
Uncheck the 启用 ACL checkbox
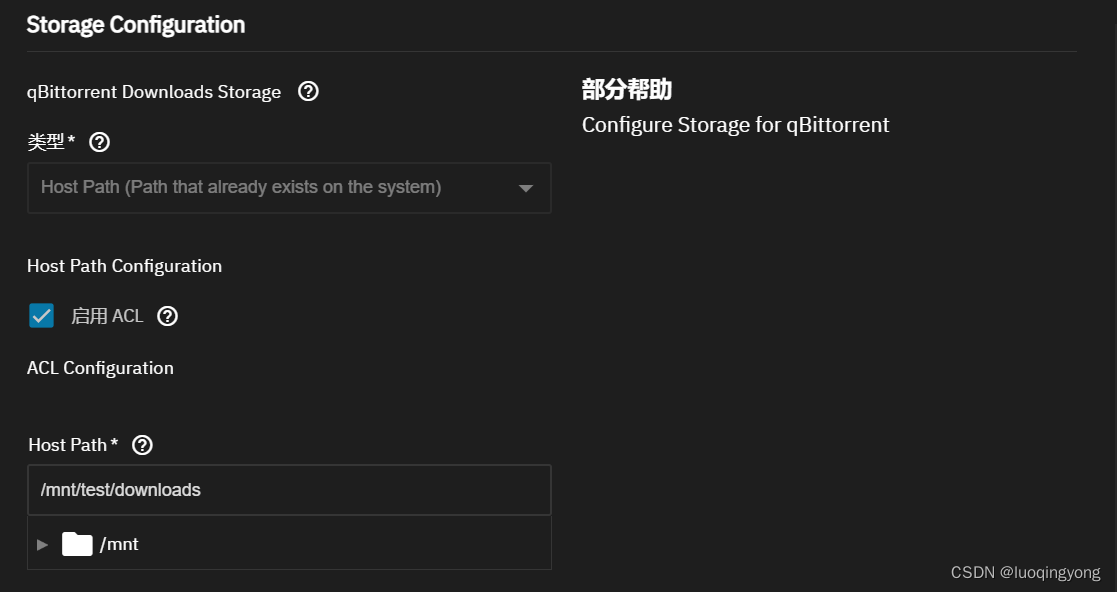click(41, 316)
